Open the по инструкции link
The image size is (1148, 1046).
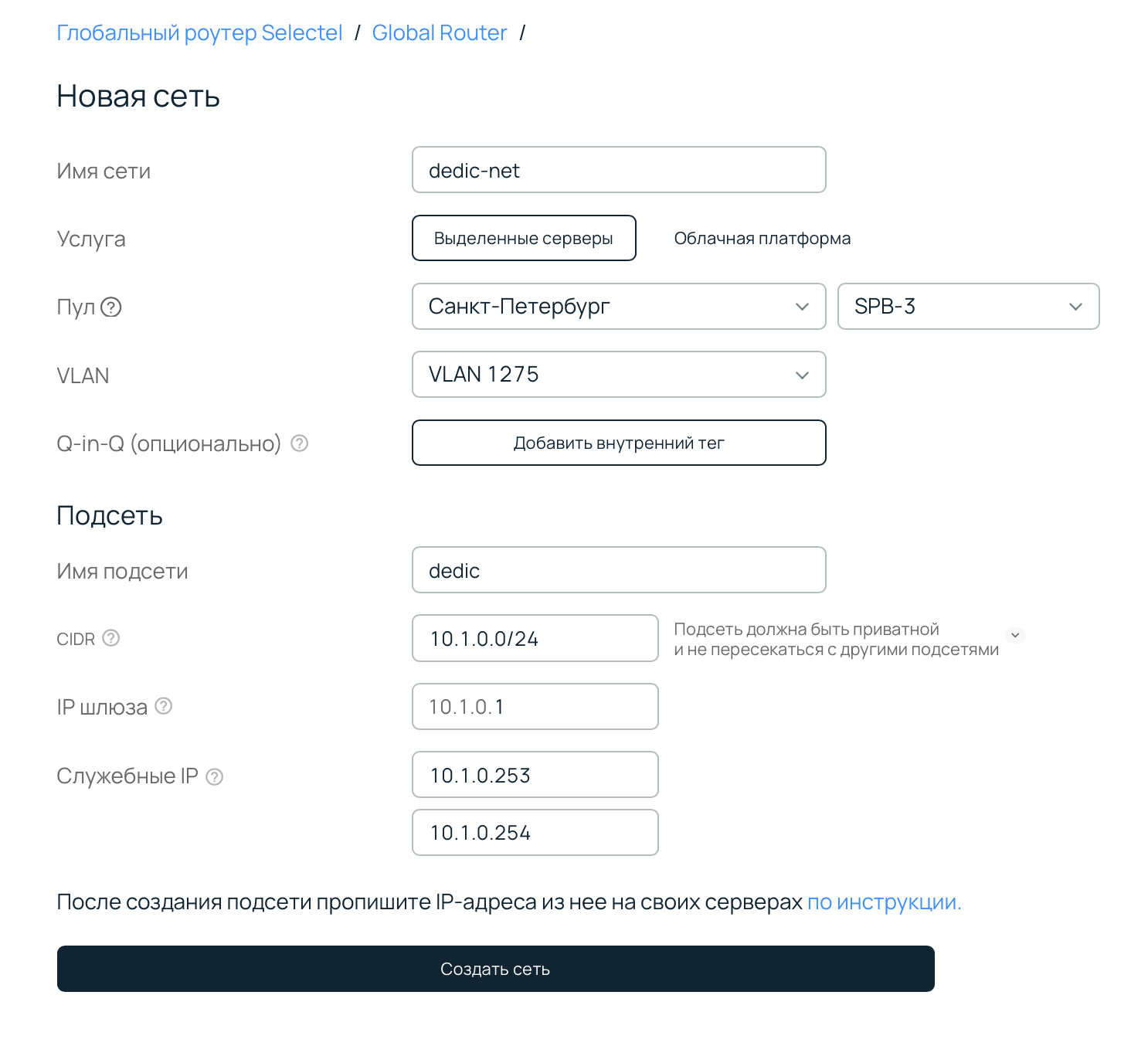coord(885,902)
